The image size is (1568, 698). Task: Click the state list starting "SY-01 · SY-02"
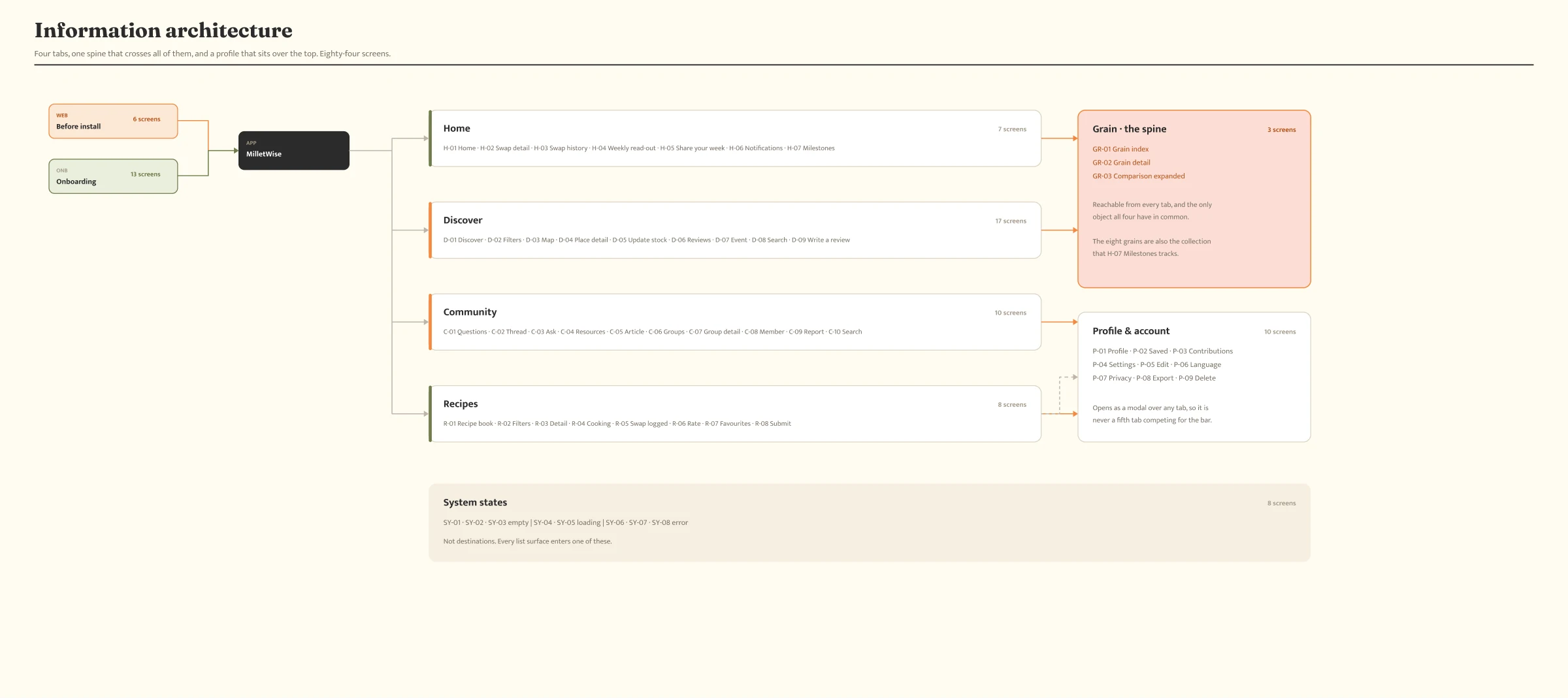click(566, 523)
